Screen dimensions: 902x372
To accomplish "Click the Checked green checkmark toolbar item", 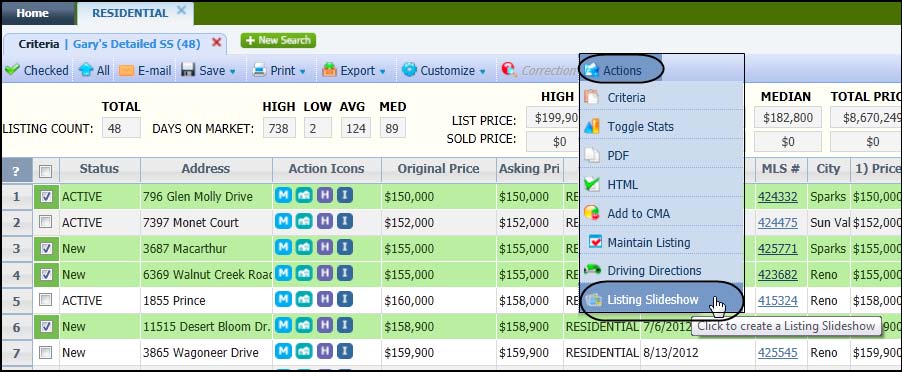I will [x=36, y=70].
